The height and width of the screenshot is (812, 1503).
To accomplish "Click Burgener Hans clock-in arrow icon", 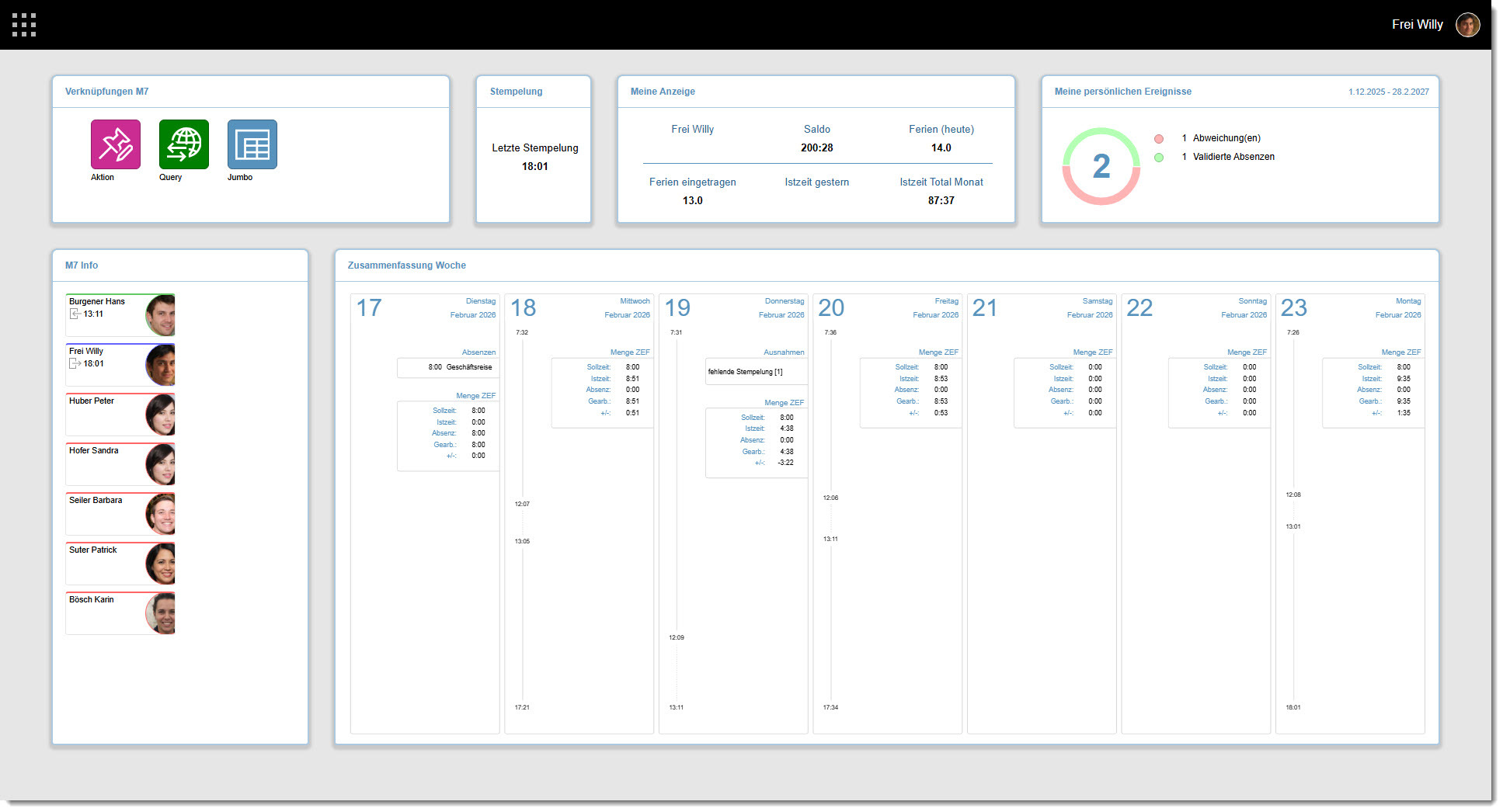I will click(75, 314).
